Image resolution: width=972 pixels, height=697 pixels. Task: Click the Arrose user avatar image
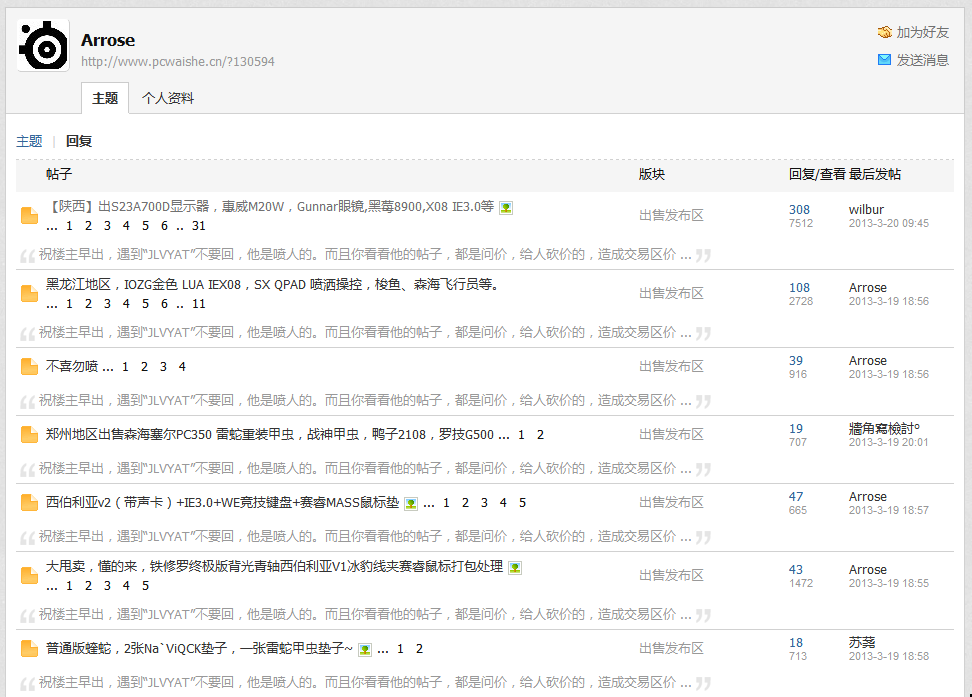[x=43, y=45]
